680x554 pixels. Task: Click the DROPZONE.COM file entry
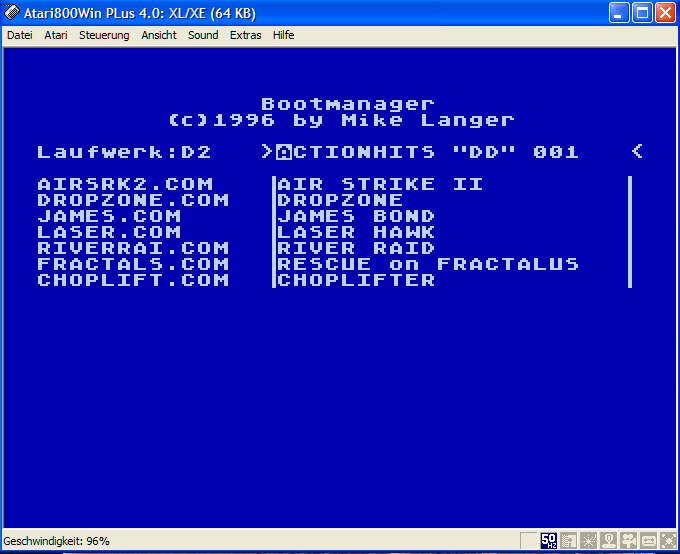pos(133,200)
